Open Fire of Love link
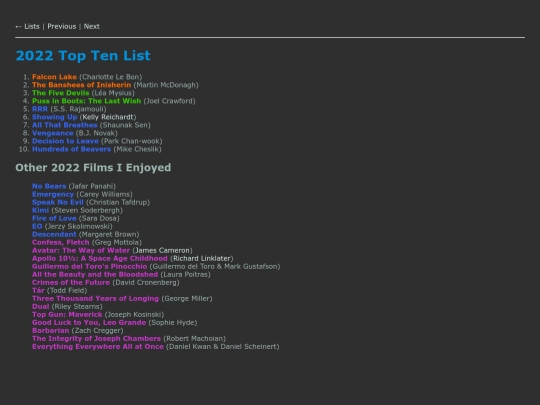Screen dimensions: 540x405 click(x=54, y=218)
